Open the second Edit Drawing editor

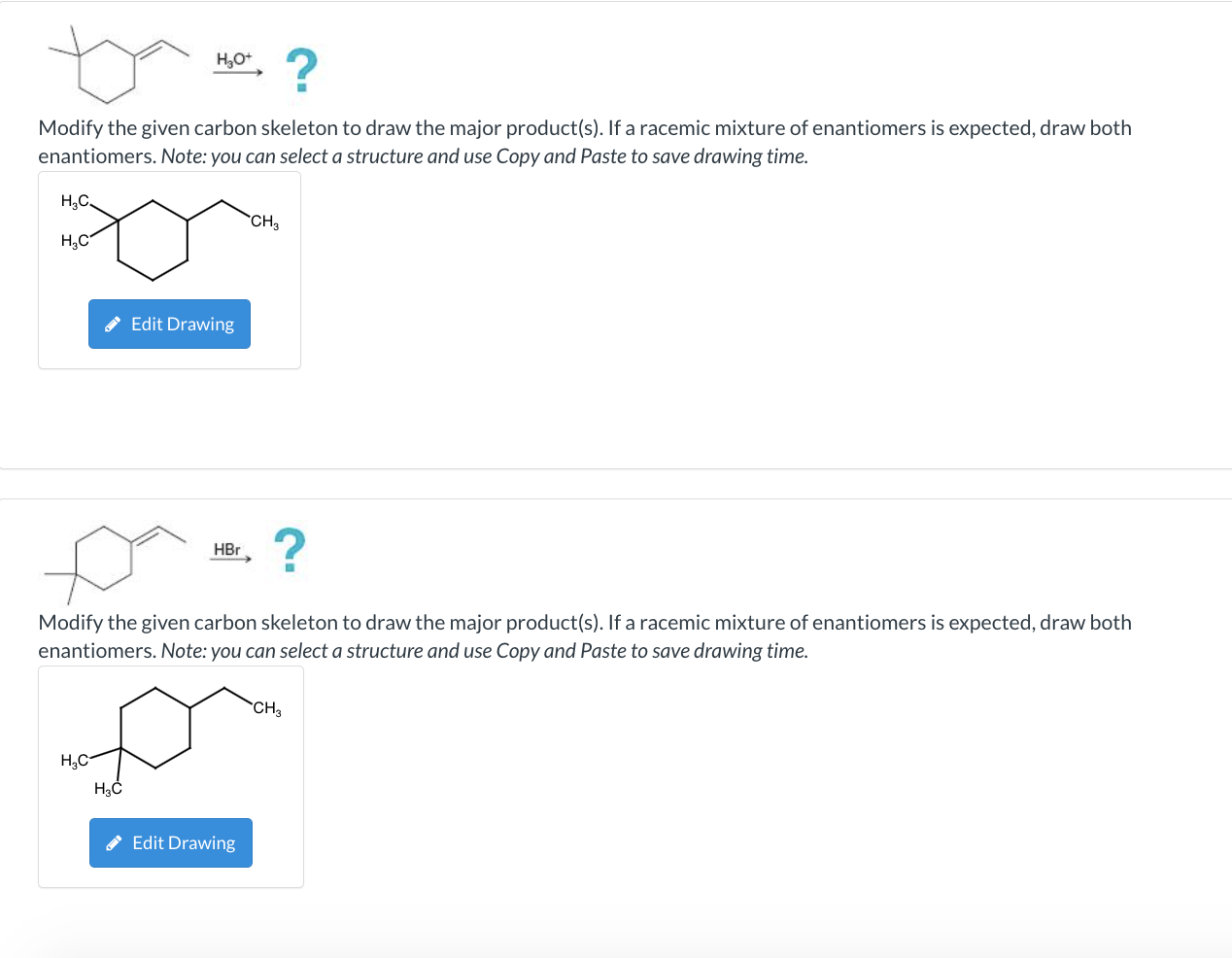point(170,842)
